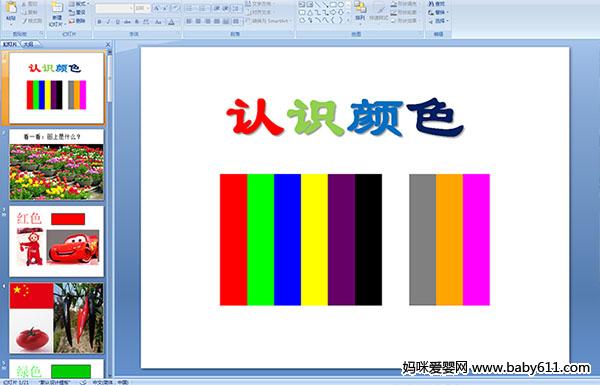Toggle Align Text Left
Screen dimensions: 600x385
(x=189, y=21)
